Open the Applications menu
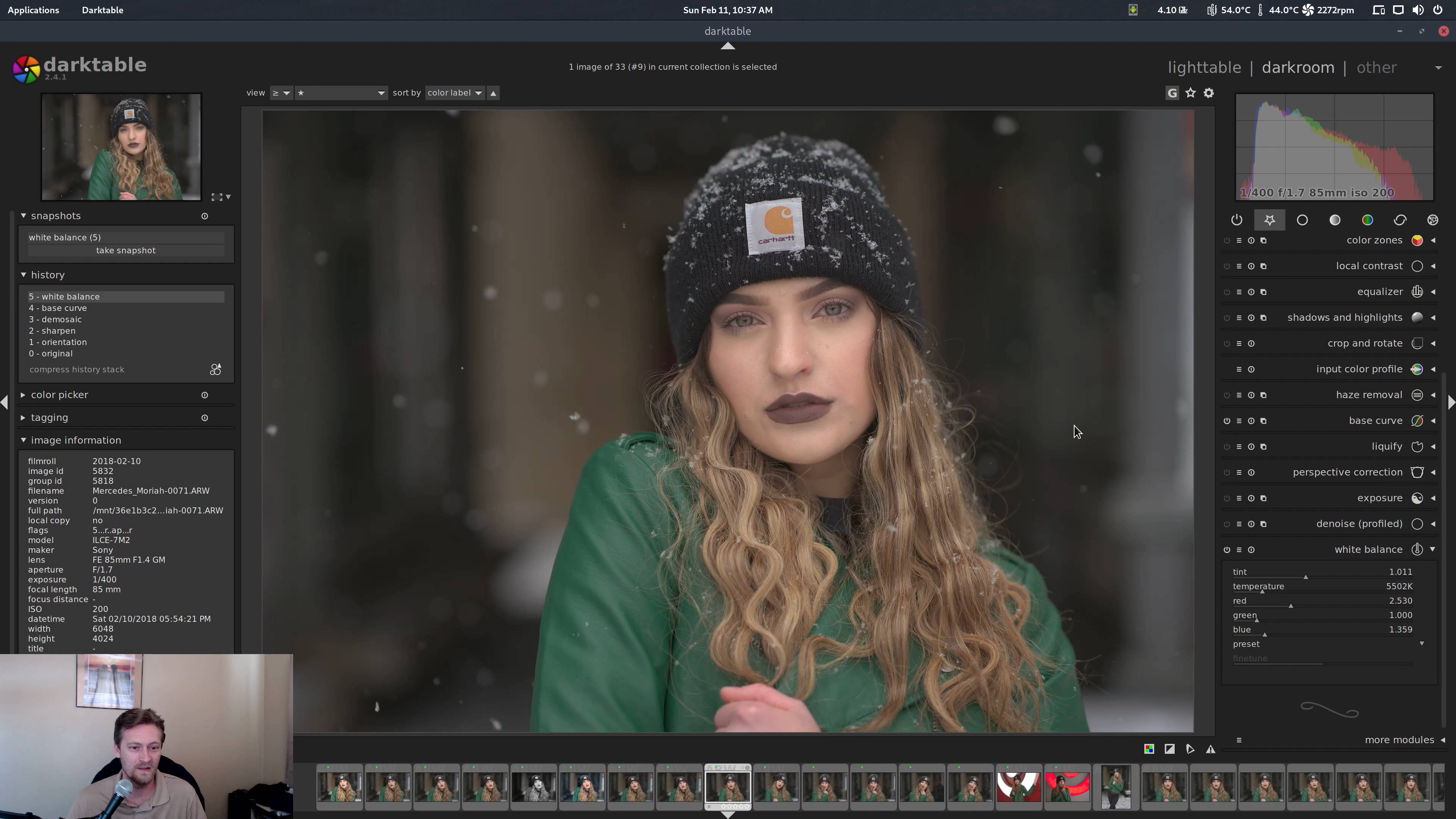The image size is (1456, 819). 33,10
